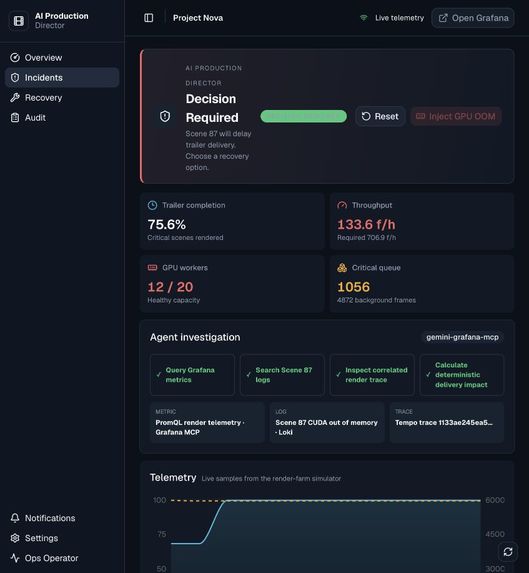Select the Query Grafana metrics step
Screen dimensions: 529x573
192,375
